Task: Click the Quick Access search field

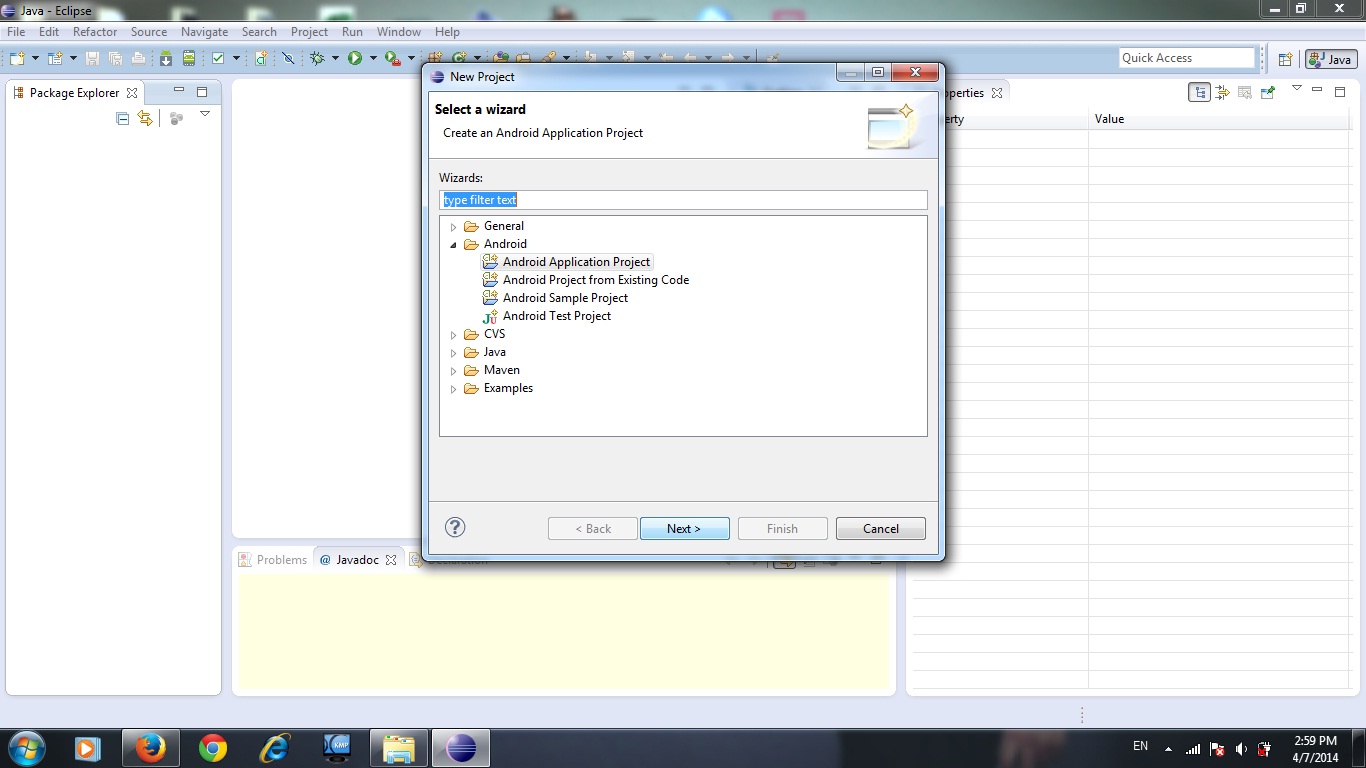Action: pos(1187,58)
